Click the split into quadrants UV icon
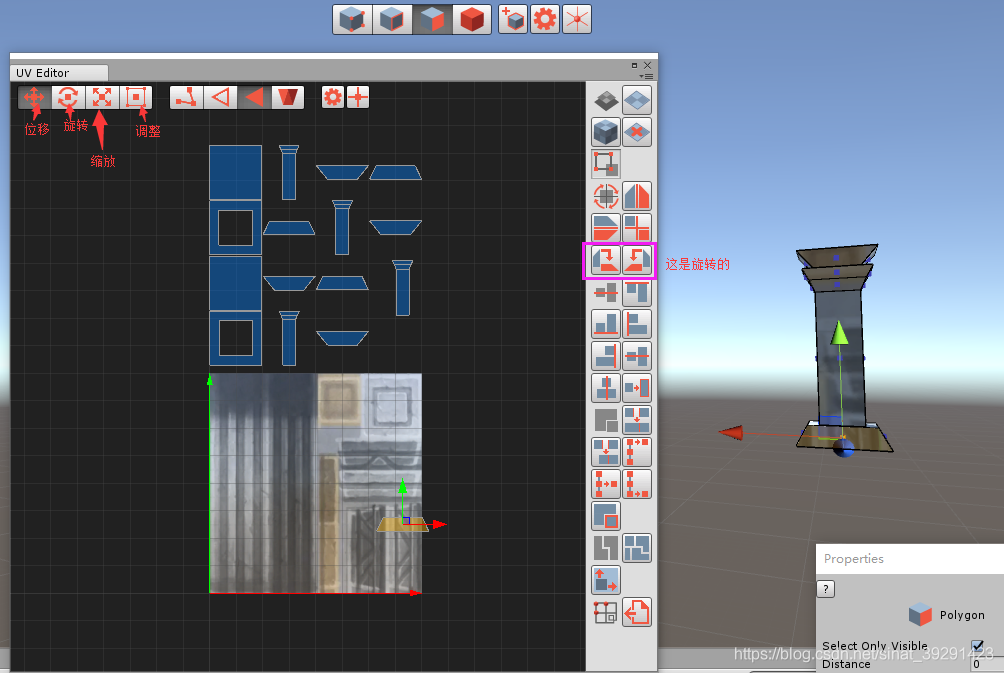This screenshot has width=1004, height=673. pos(637,228)
